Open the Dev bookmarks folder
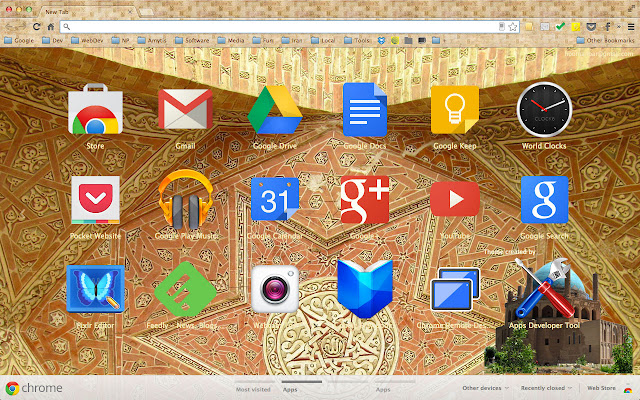 click(x=53, y=40)
